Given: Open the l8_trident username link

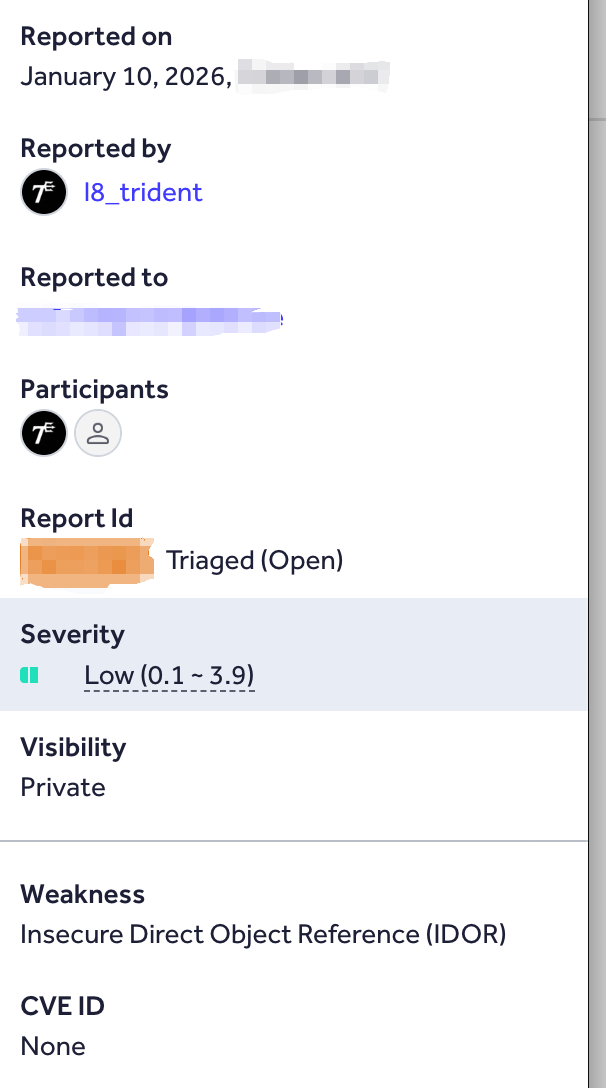Looking at the screenshot, I should tap(144, 192).
